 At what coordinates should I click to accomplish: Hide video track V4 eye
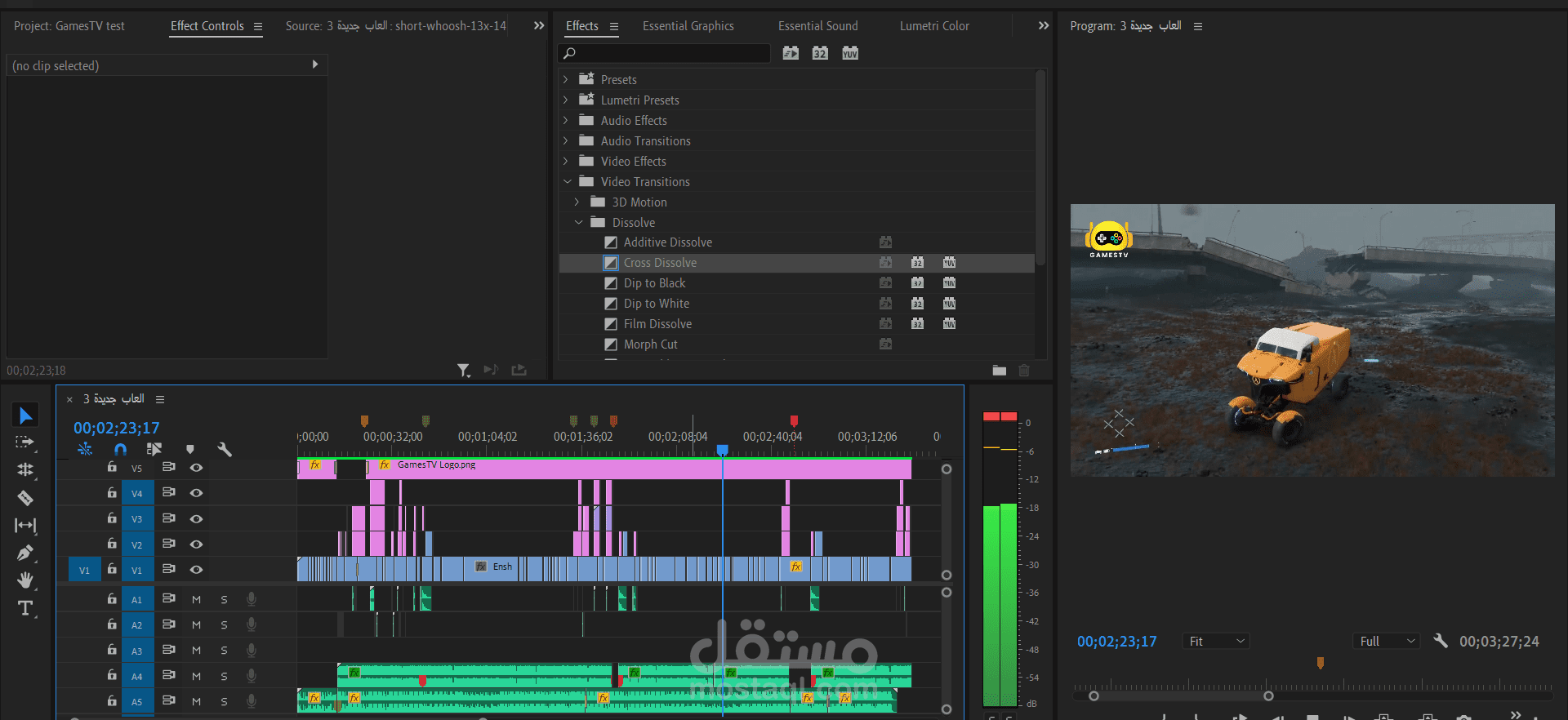click(196, 493)
